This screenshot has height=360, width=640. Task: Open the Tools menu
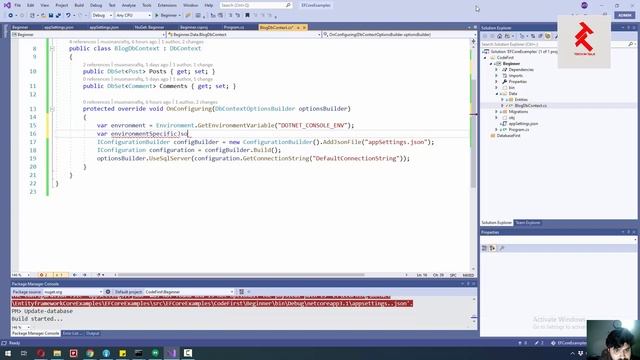coord(147,5)
